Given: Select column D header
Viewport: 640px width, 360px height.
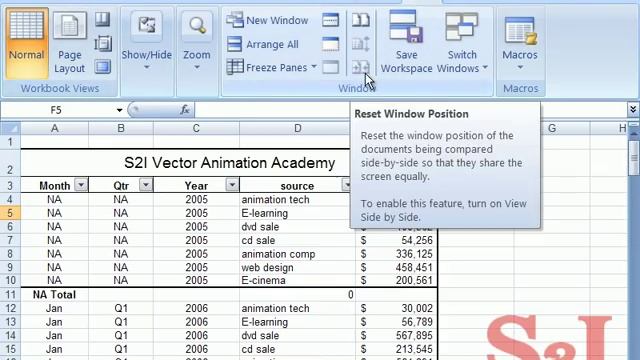Looking at the screenshot, I should 298,128.
